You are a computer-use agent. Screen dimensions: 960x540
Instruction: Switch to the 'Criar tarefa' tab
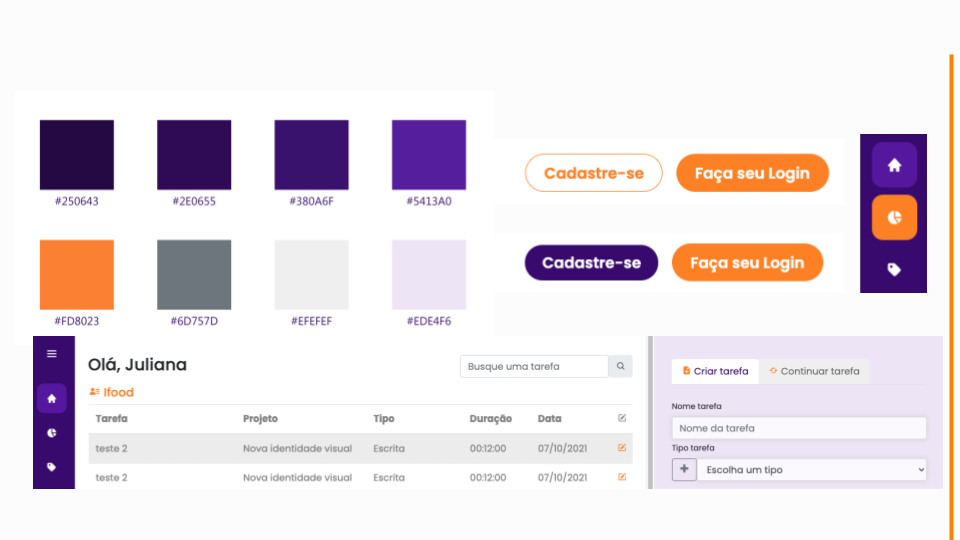click(715, 371)
